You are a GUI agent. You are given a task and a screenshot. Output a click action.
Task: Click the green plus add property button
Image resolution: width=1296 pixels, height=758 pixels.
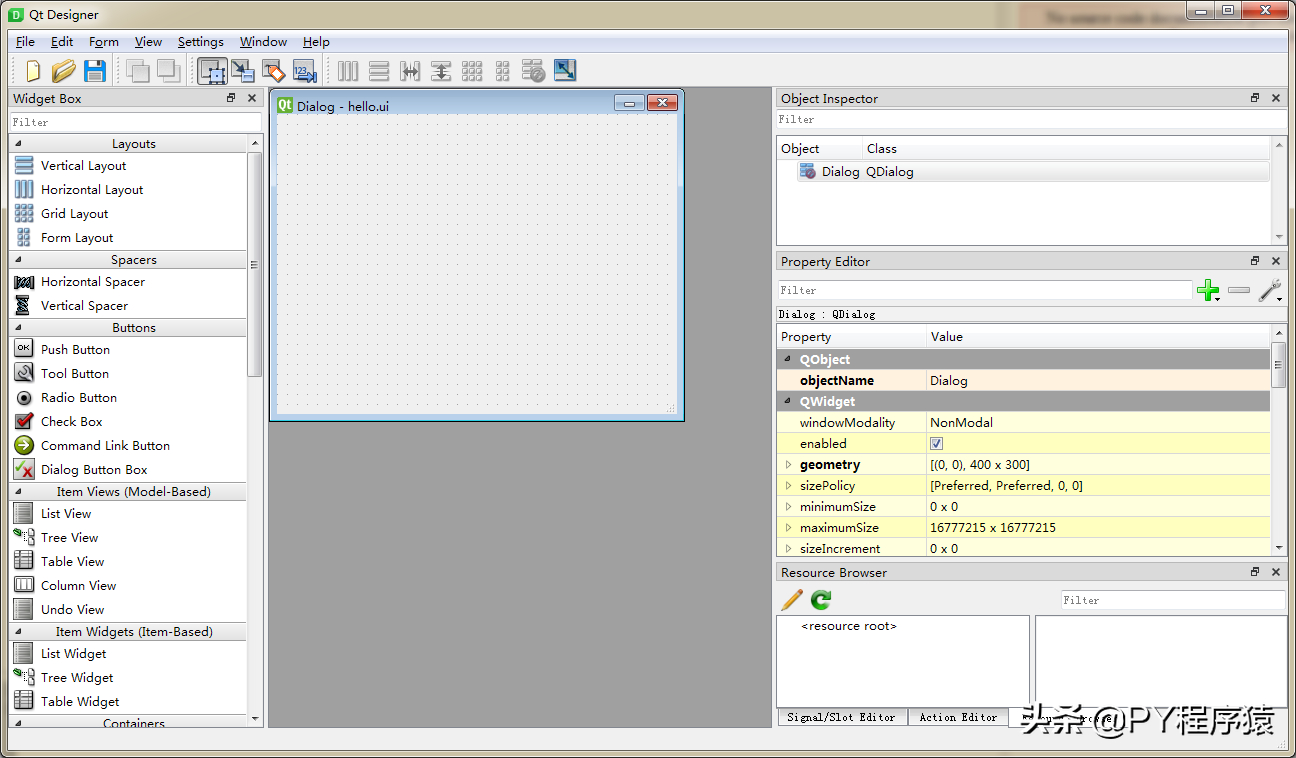click(x=1208, y=291)
